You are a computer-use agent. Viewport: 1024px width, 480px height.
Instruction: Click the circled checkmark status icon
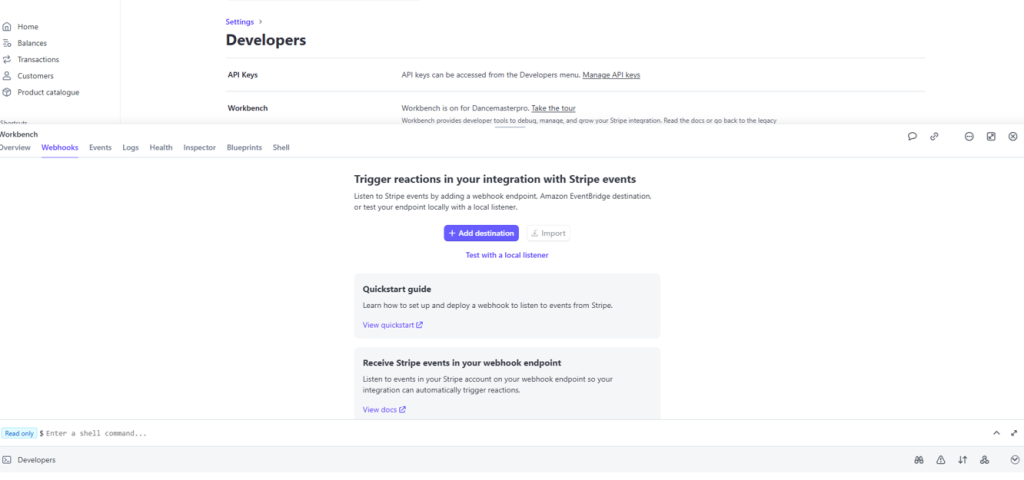click(x=1015, y=460)
